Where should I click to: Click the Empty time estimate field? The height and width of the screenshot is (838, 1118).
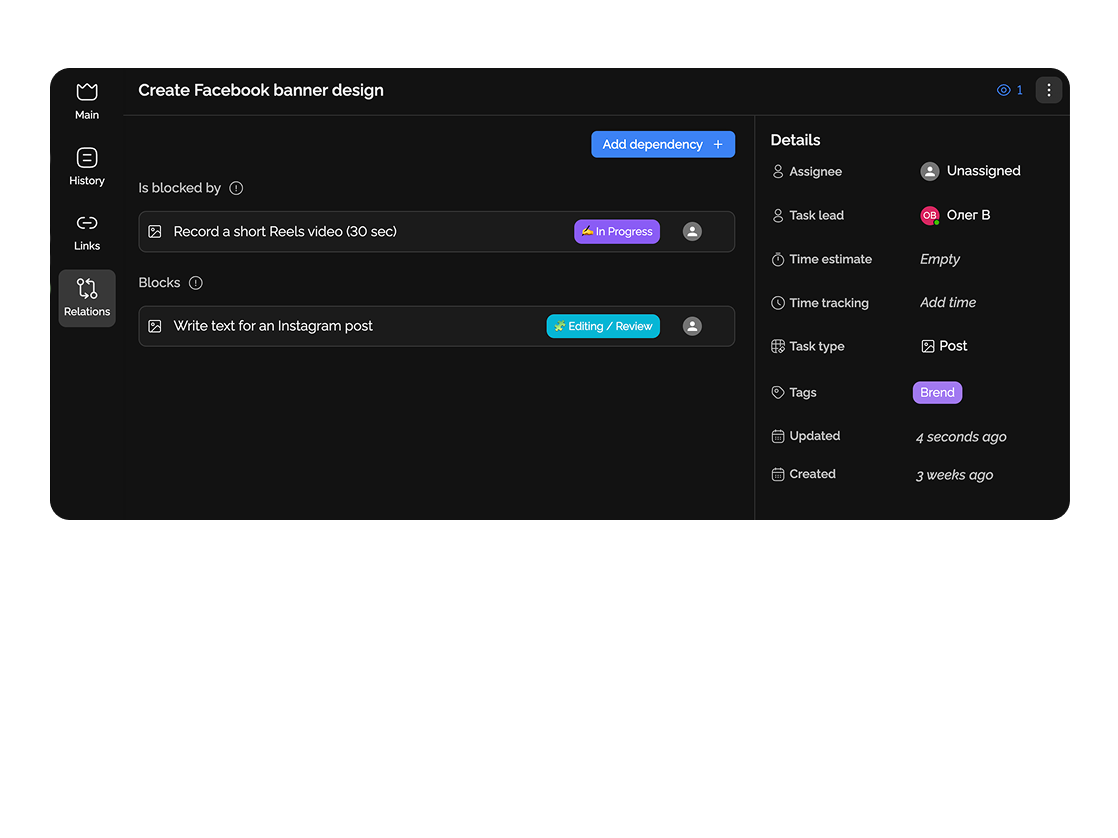(x=939, y=259)
